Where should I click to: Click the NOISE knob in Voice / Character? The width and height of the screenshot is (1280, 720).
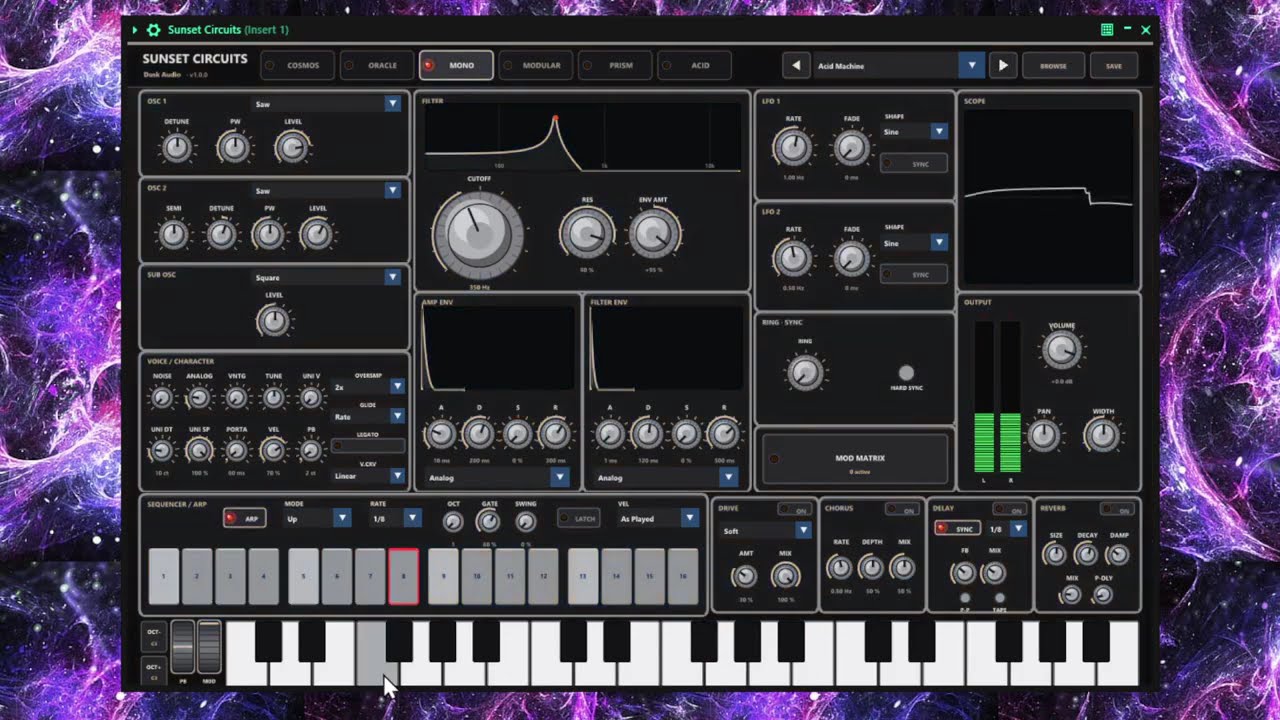[161, 398]
